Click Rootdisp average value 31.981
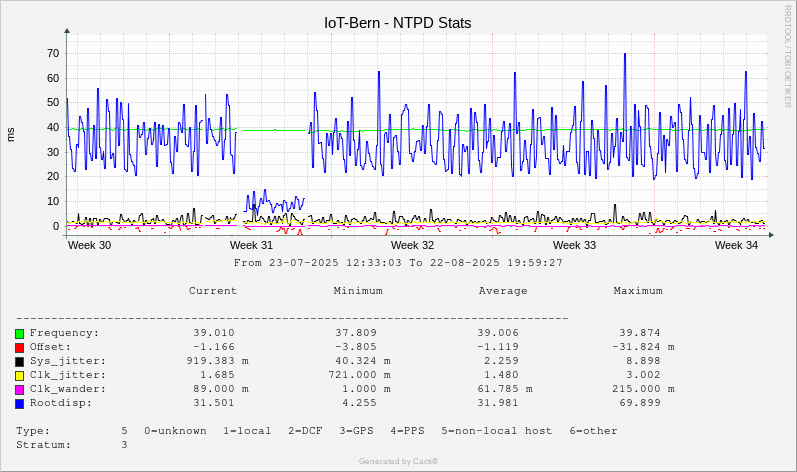The height and width of the screenshot is (472, 797). [x=498, y=403]
